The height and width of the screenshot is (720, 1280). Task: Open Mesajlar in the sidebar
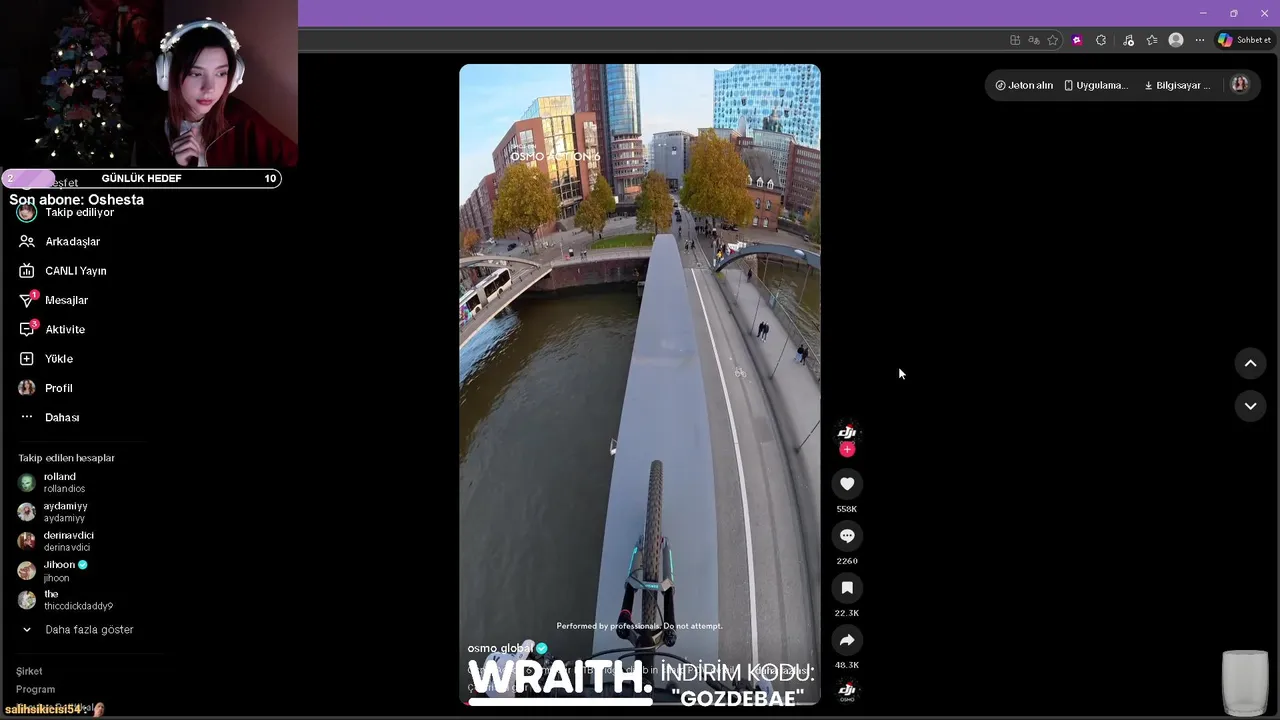[x=54, y=300]
